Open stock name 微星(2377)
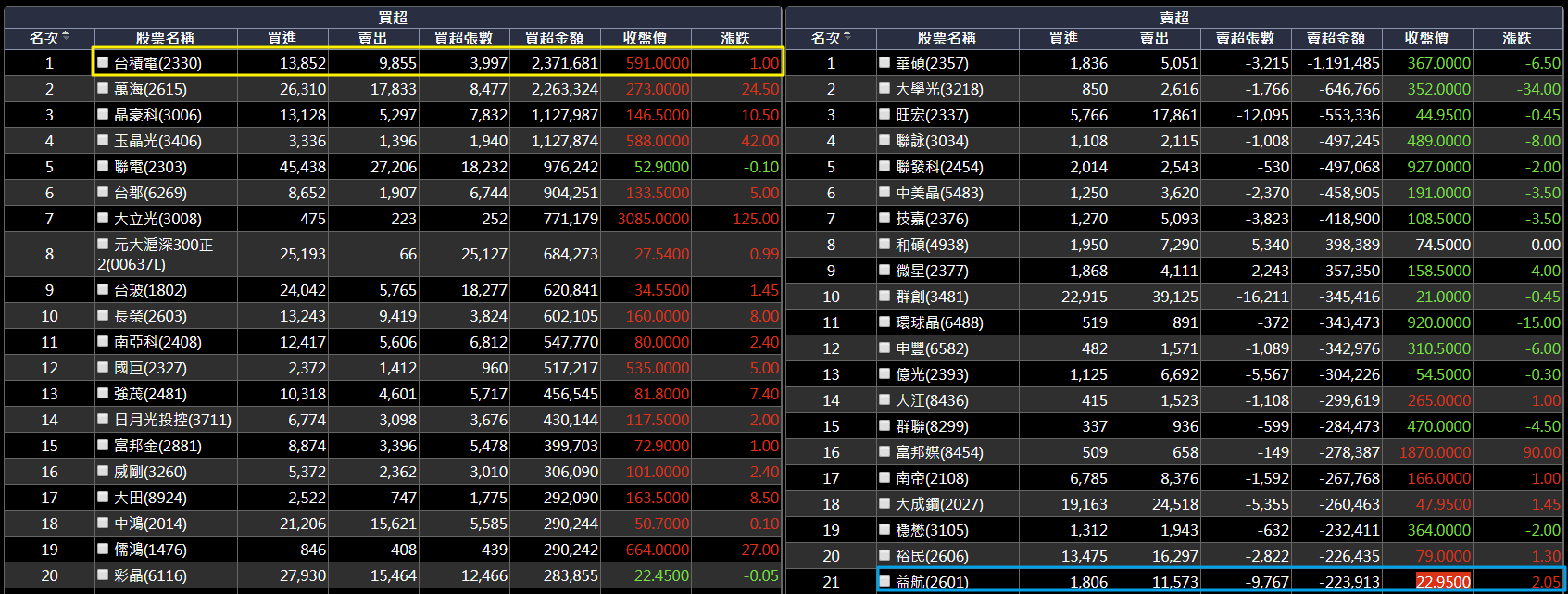 (x=932, y=271)
